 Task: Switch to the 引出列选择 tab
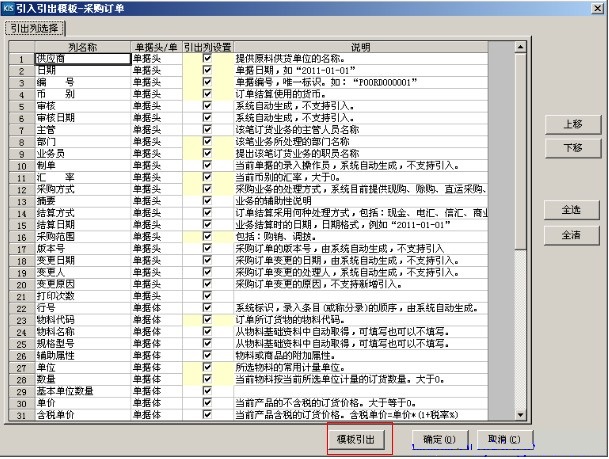click(x=33, y=28)
